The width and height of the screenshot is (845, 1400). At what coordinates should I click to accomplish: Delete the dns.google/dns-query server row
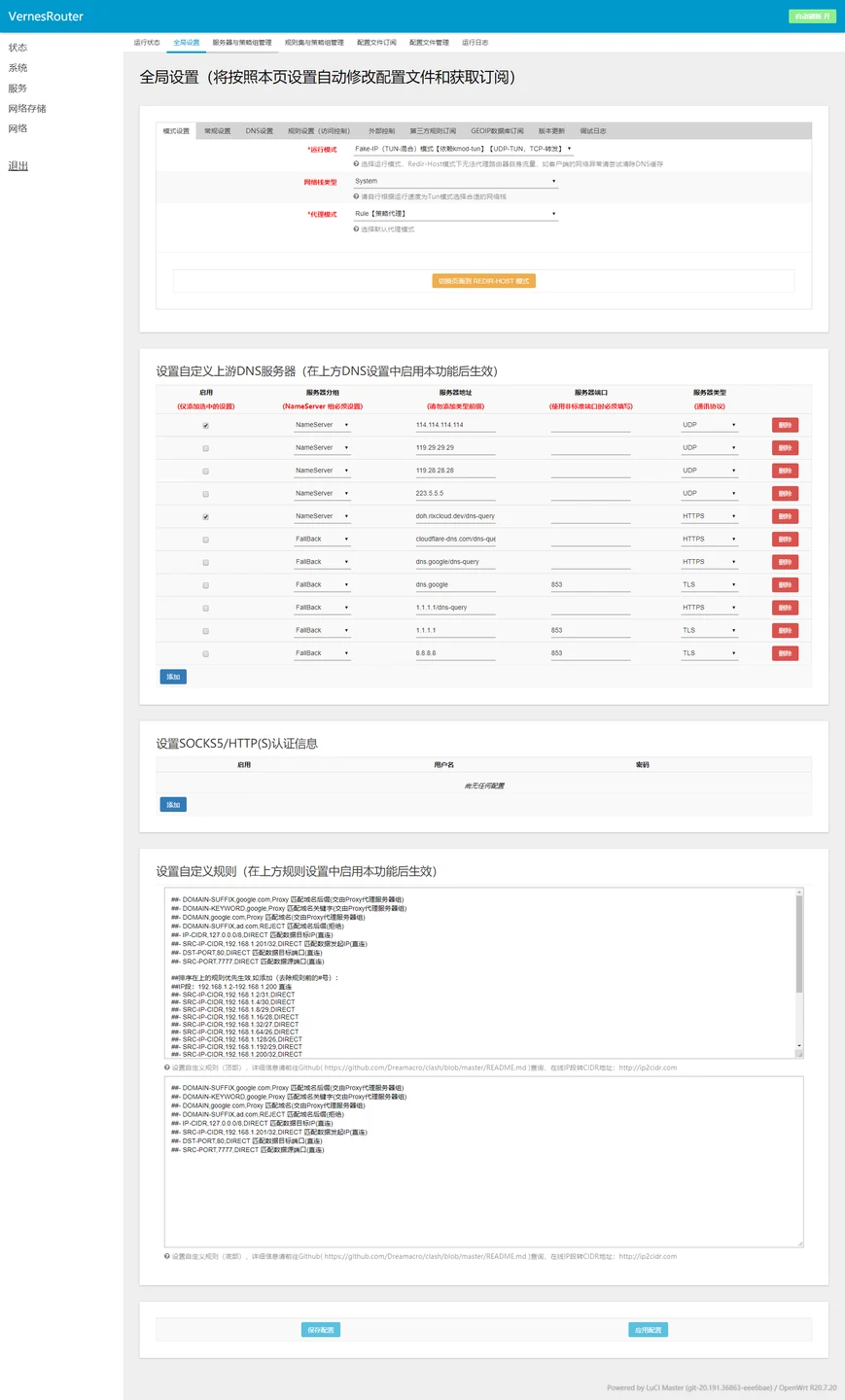coord(785,562)
